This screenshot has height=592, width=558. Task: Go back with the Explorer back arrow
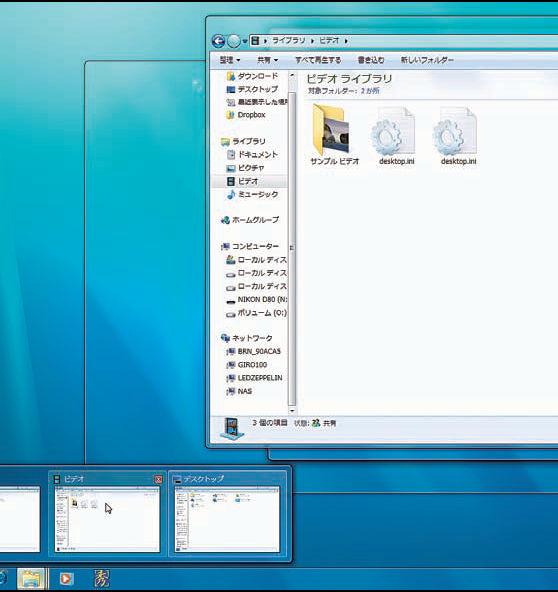(218, 41)
